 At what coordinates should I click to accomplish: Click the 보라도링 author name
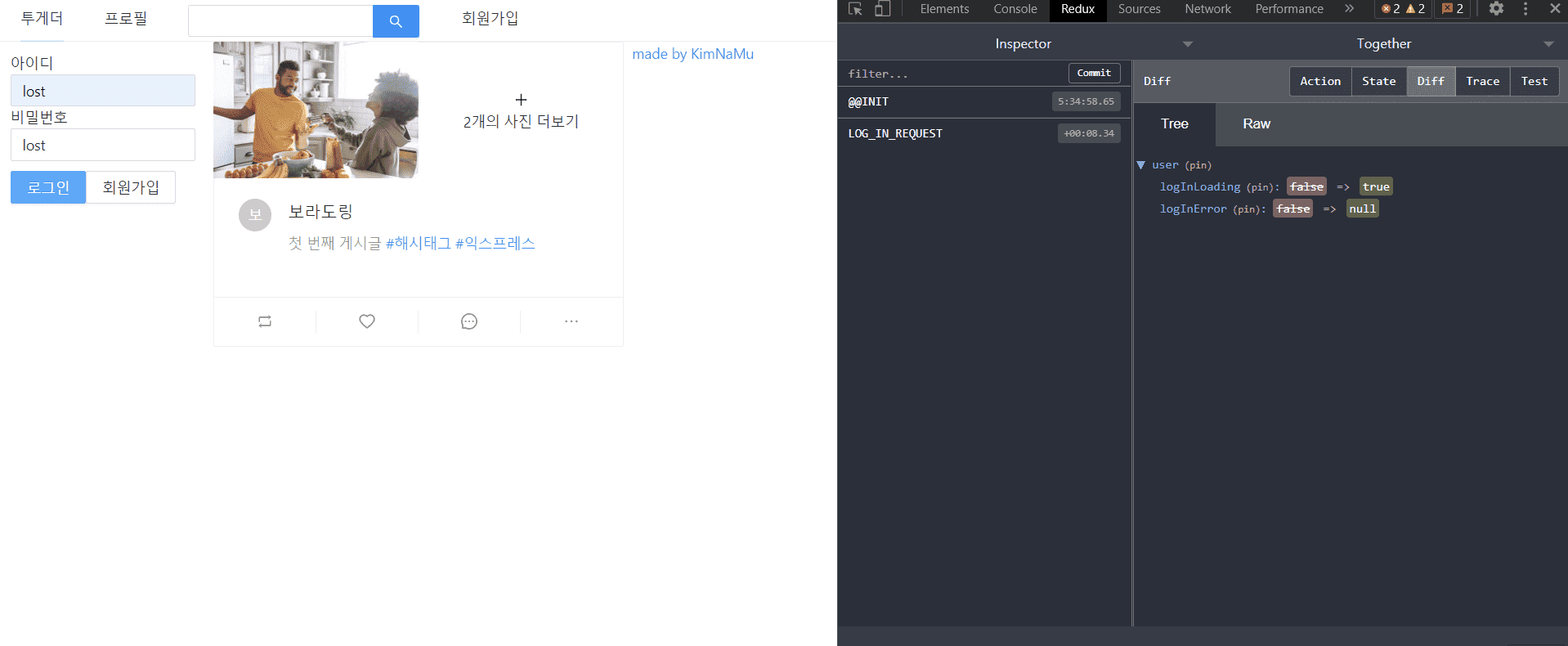click(x=320, y=212)
